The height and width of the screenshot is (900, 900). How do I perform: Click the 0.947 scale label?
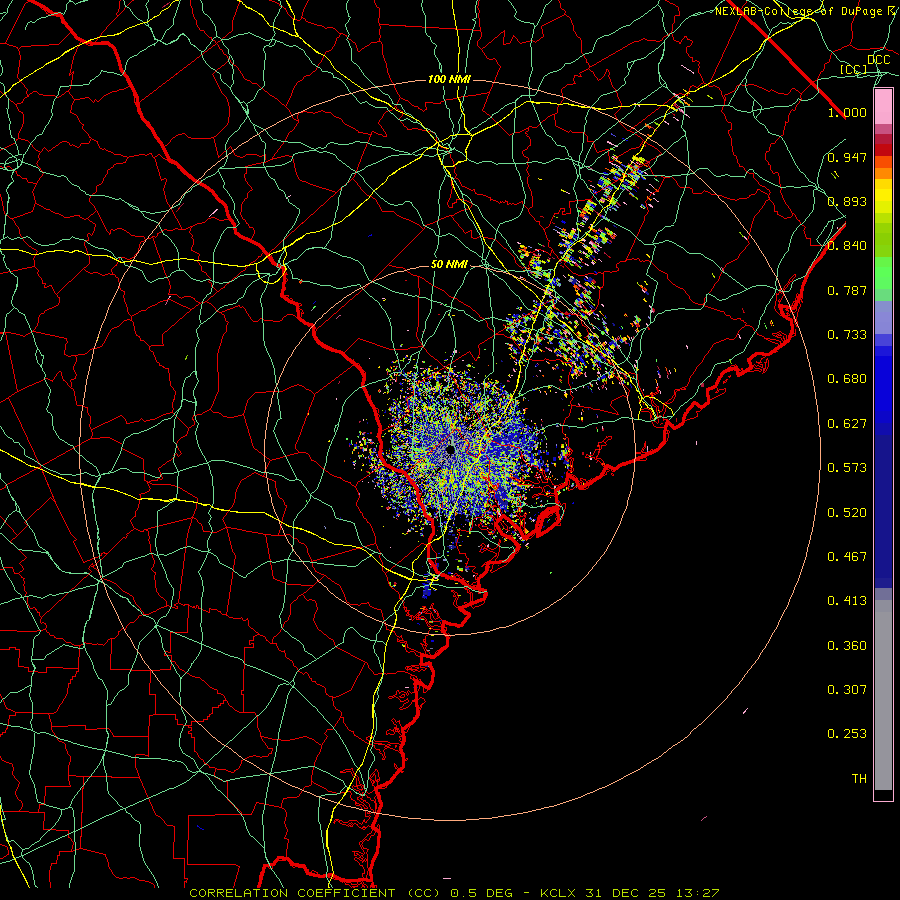(x=847, y=157)
